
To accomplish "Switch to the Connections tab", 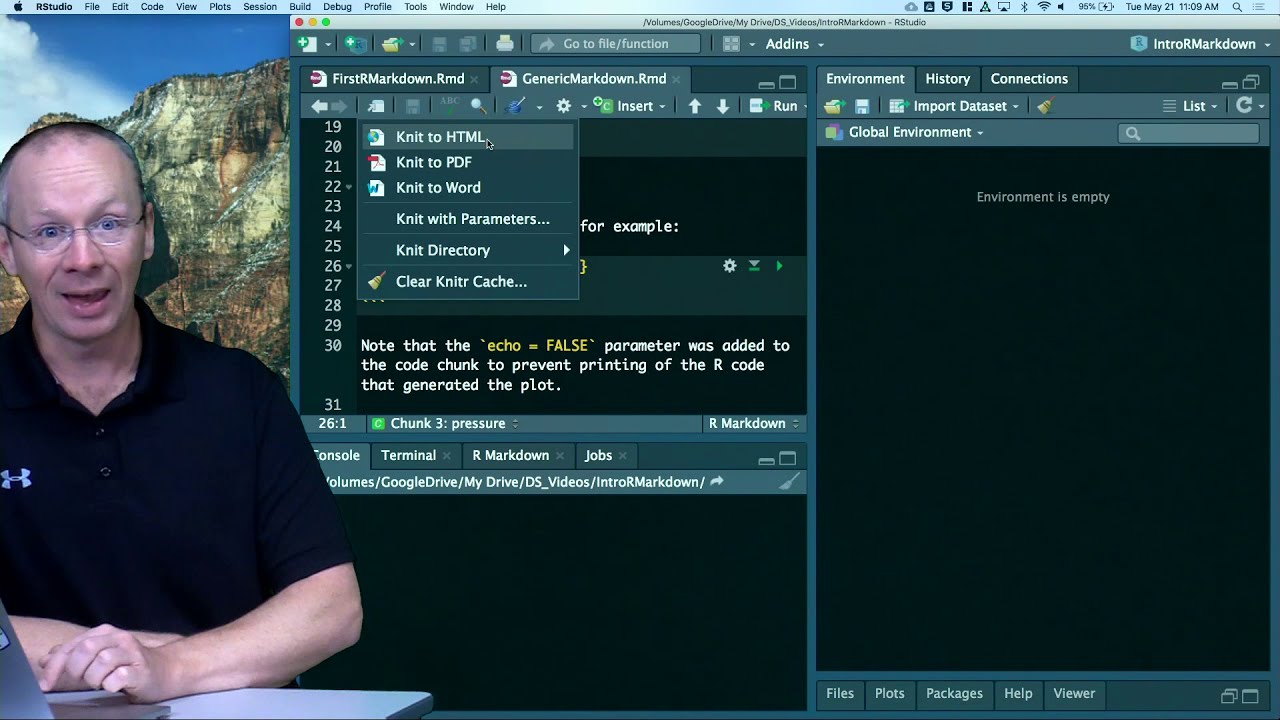I will (x=1029, y=79).
